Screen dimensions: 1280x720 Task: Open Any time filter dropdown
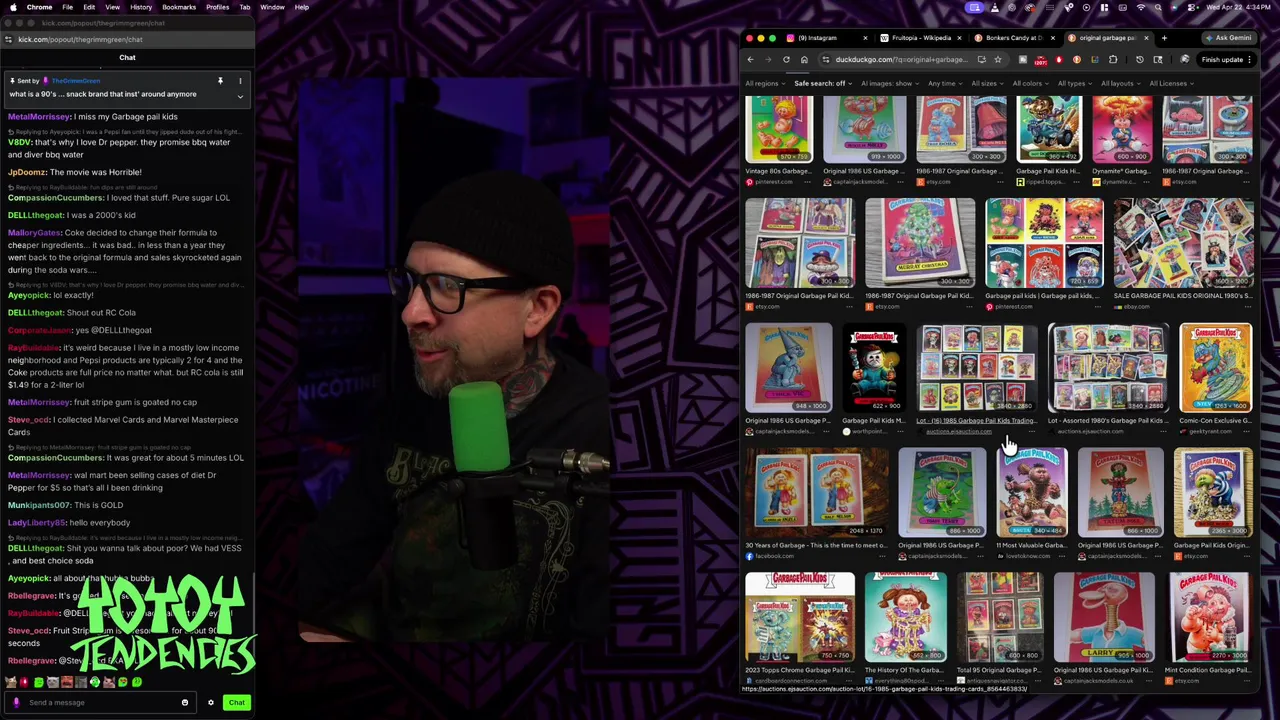click(944, 84)
